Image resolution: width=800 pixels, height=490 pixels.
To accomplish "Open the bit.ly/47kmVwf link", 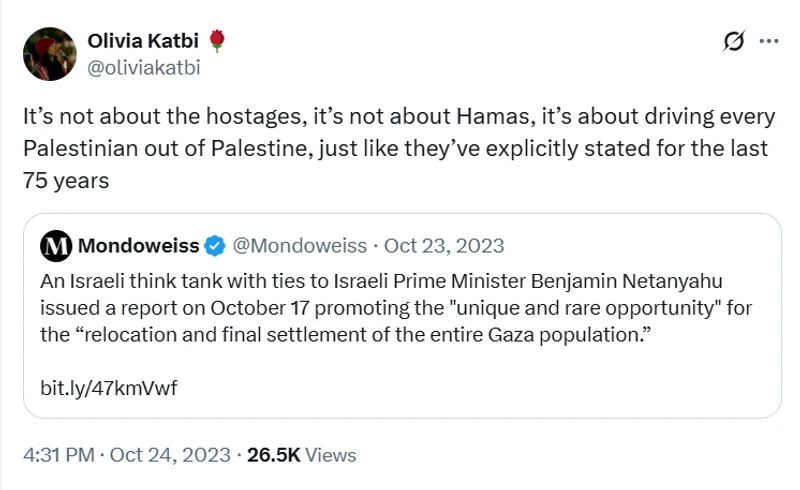I will 109,387.
